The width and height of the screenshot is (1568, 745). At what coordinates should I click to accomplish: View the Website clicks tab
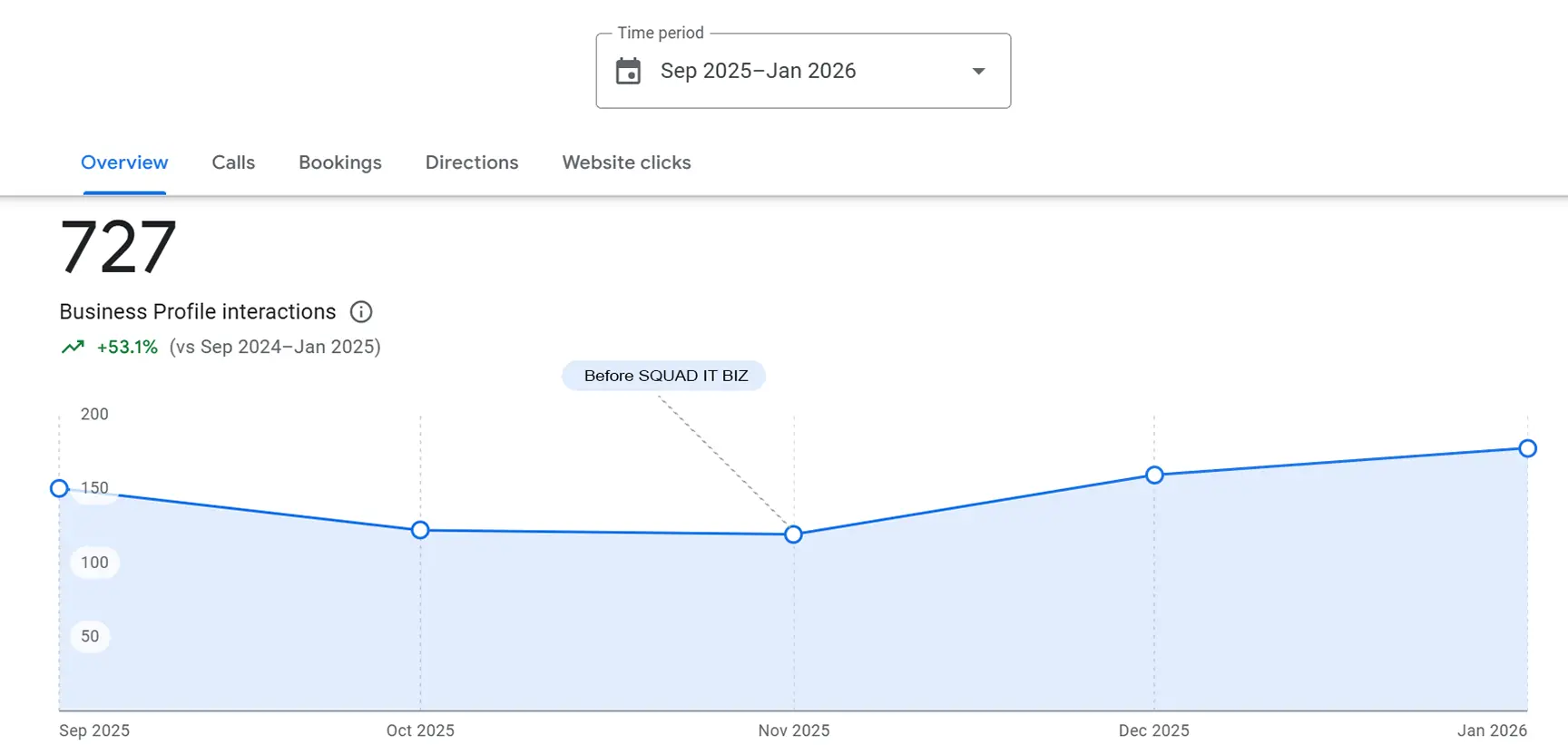(x=626, y=162)
